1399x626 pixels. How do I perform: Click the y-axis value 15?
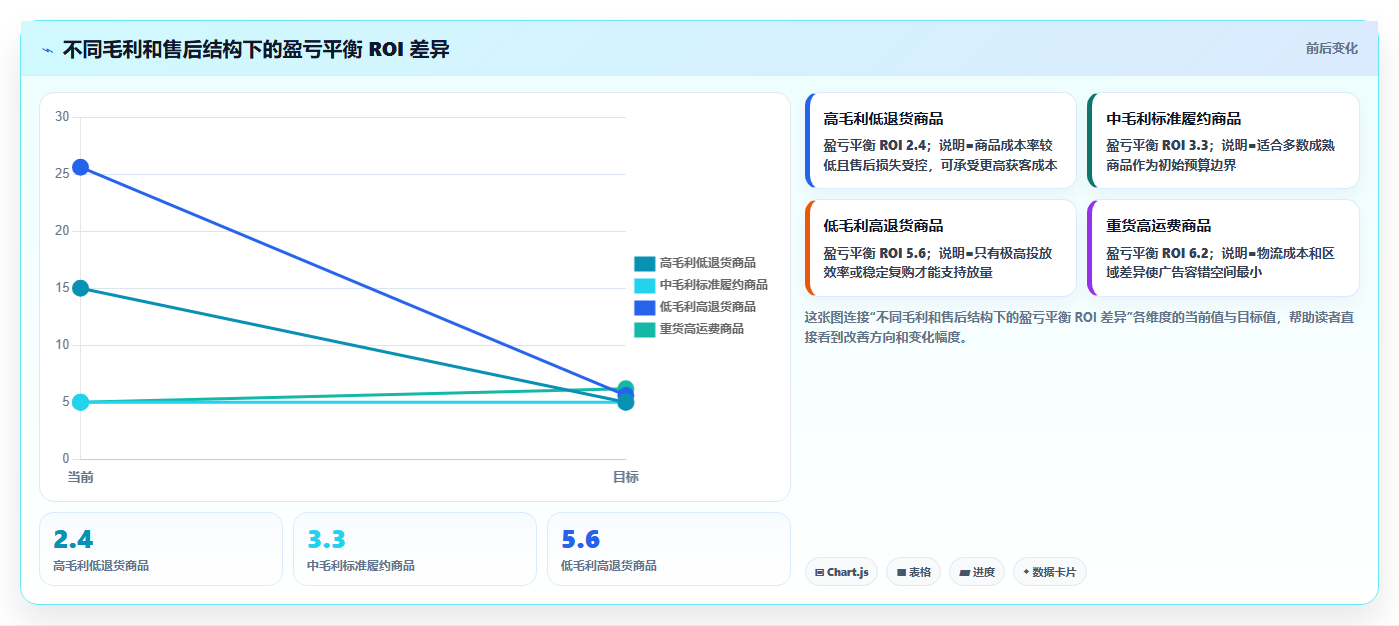tap(62, 288)
